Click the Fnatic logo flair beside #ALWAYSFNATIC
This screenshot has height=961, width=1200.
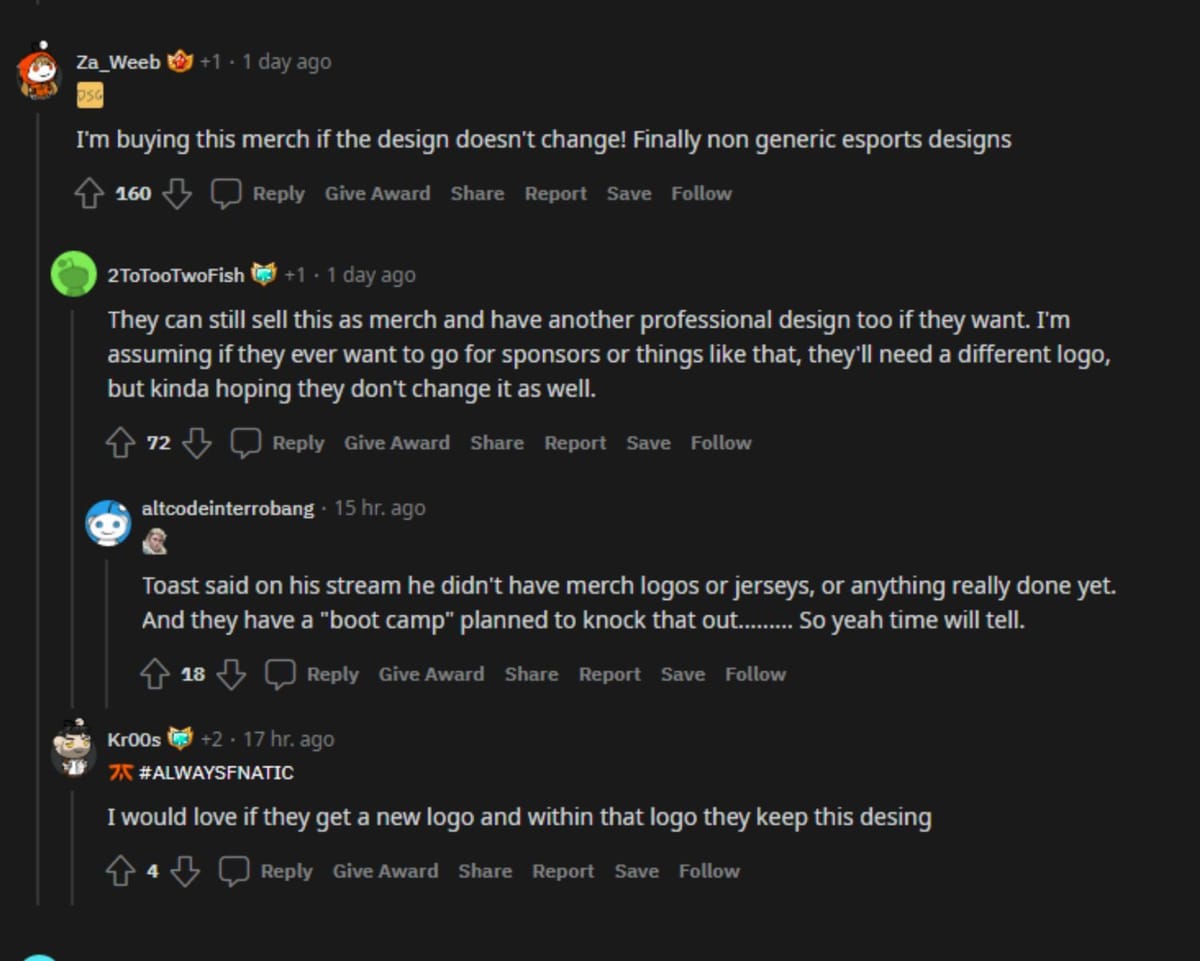coord(120,772)
